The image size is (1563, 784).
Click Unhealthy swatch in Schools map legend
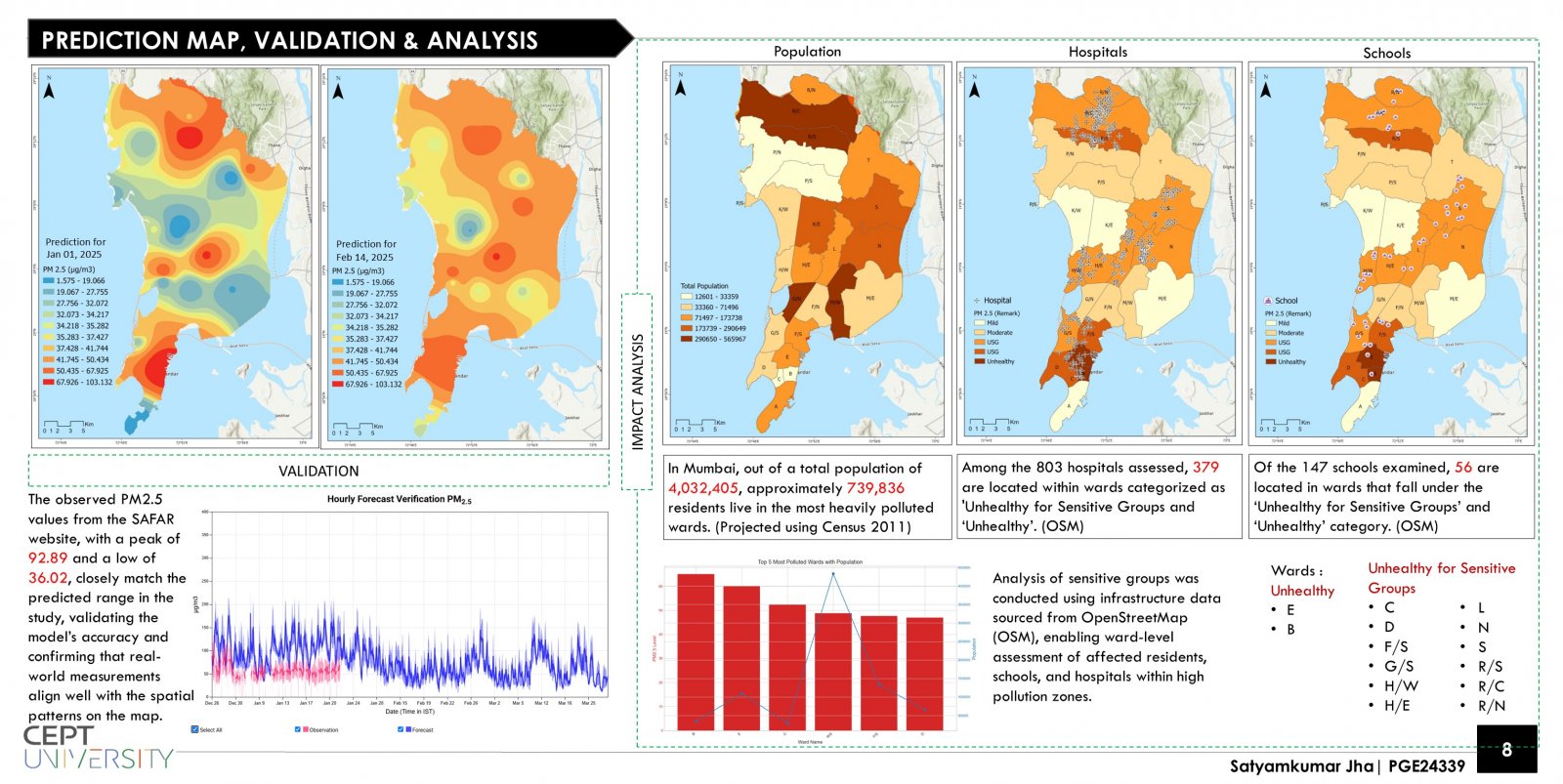tap(1270, 361)
